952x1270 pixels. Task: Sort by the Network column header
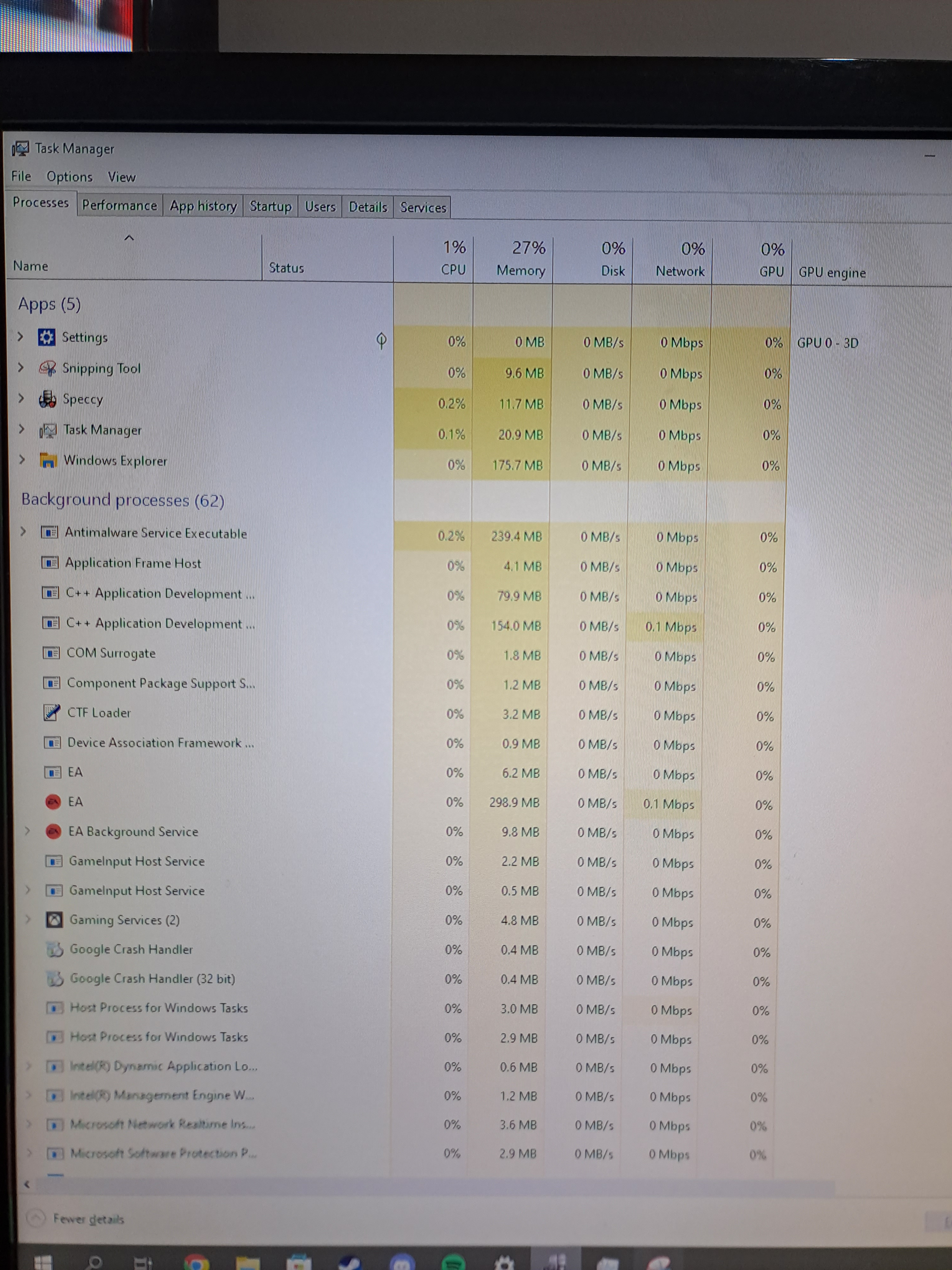tap(672, 260)
